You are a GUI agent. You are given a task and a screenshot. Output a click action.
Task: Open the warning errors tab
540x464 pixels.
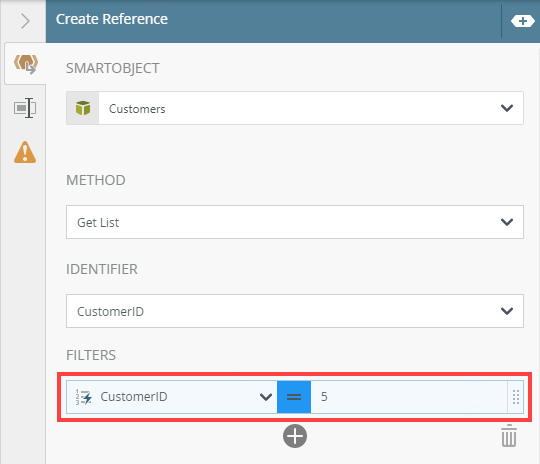(25, 152)
